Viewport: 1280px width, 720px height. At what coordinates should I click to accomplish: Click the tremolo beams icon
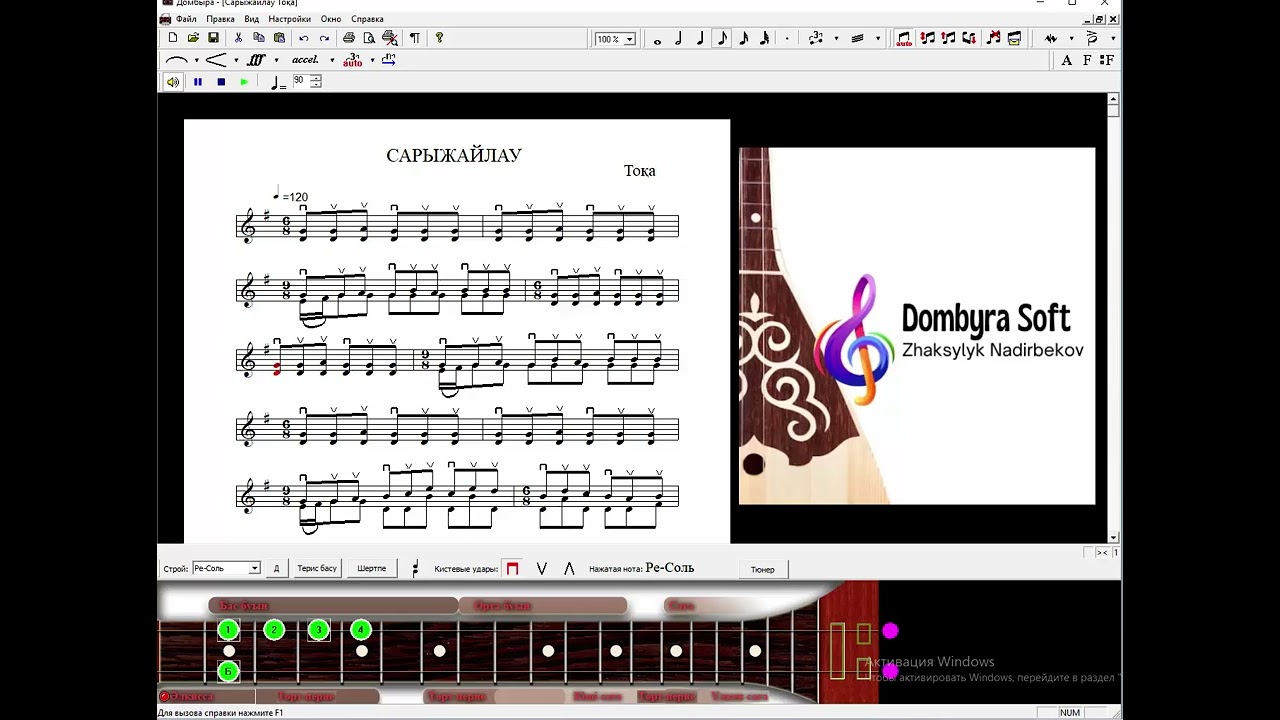(x=856, y=39)
